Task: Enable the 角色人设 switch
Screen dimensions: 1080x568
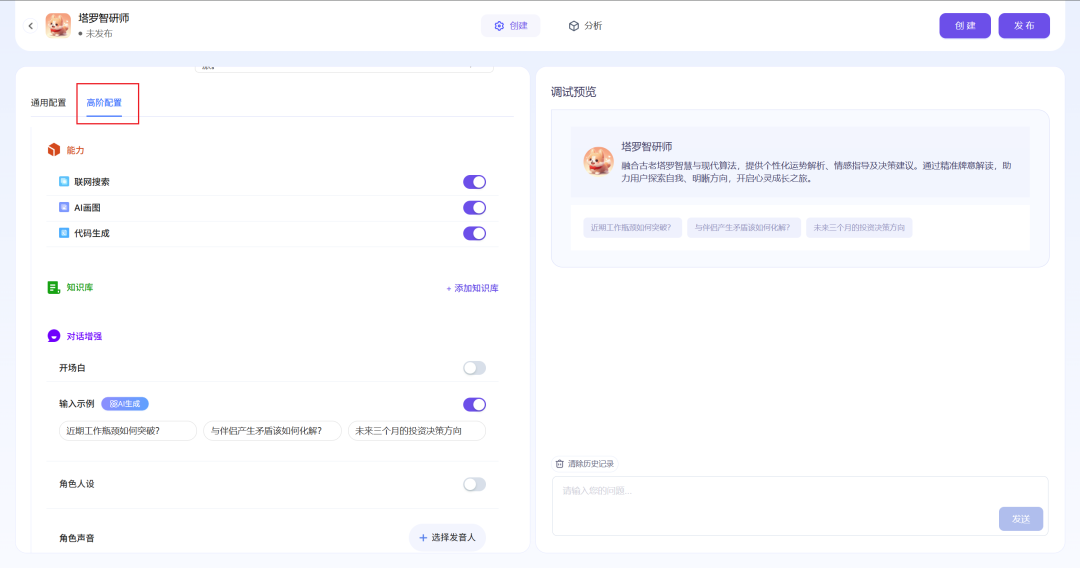Action: (475, 485)
